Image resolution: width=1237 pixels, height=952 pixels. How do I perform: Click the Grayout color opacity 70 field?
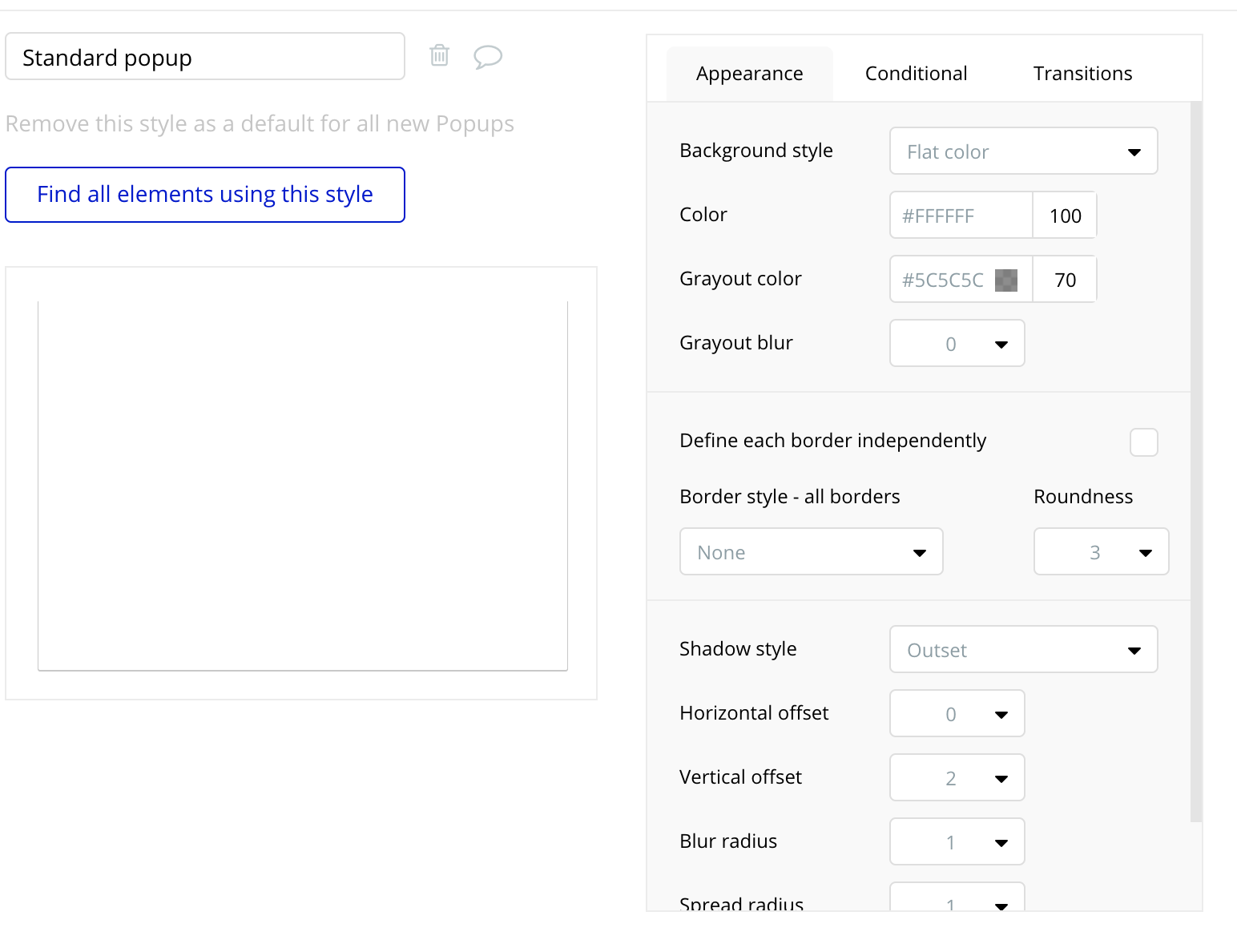coord(1065,280)
